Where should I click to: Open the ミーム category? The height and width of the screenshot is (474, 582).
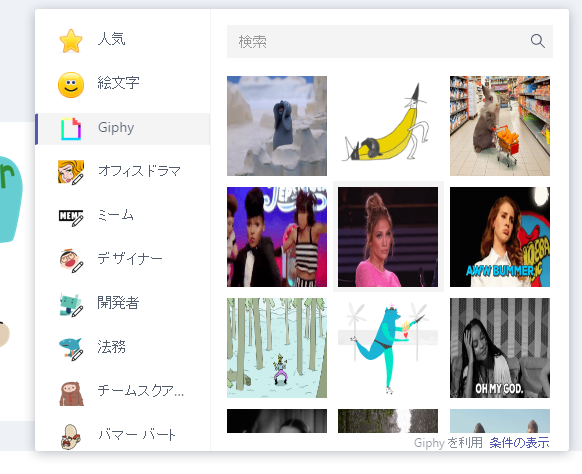(x=115, y=215)
